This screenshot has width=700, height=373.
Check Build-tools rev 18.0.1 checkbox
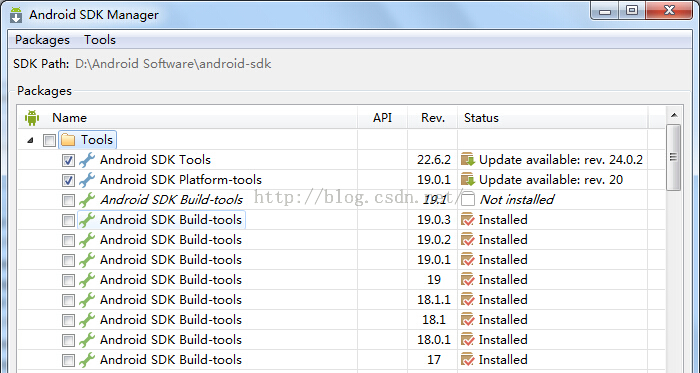pos(68,340)
